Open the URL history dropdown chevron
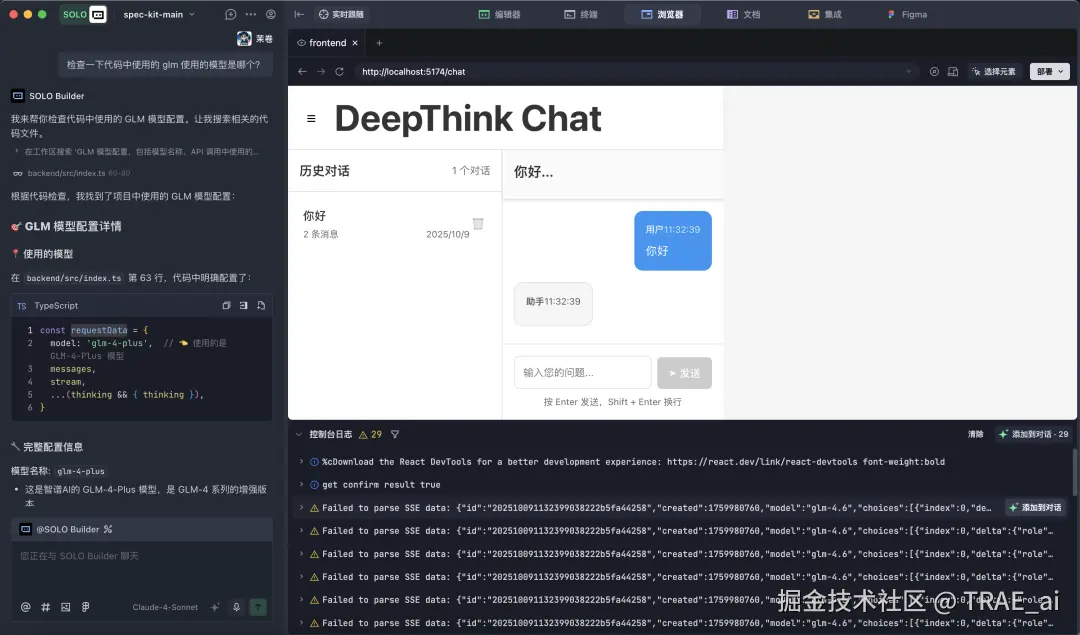The height and width of the screenshot is (635, 1080). pyautogui.click(x=908, y=72)
